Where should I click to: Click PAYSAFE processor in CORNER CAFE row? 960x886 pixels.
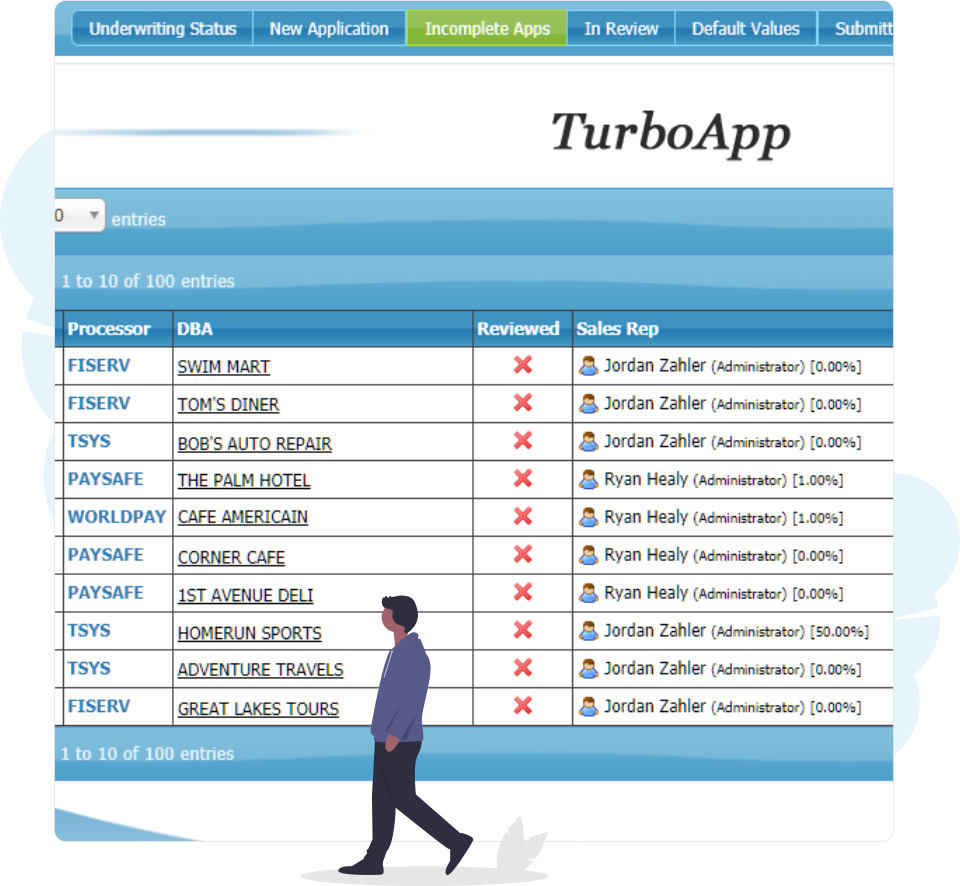(105, 555)
